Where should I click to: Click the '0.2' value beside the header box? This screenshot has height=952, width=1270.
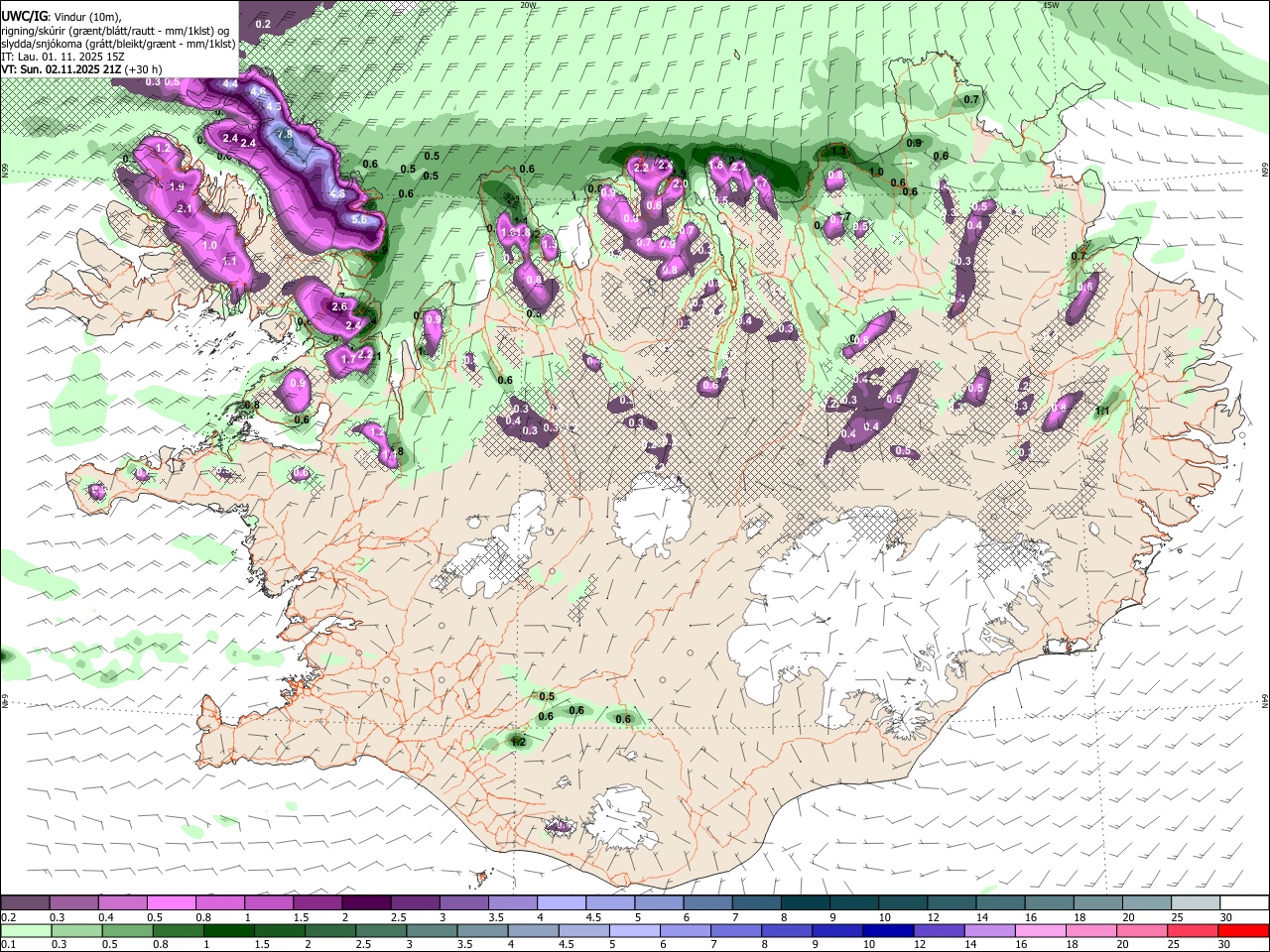263,24
